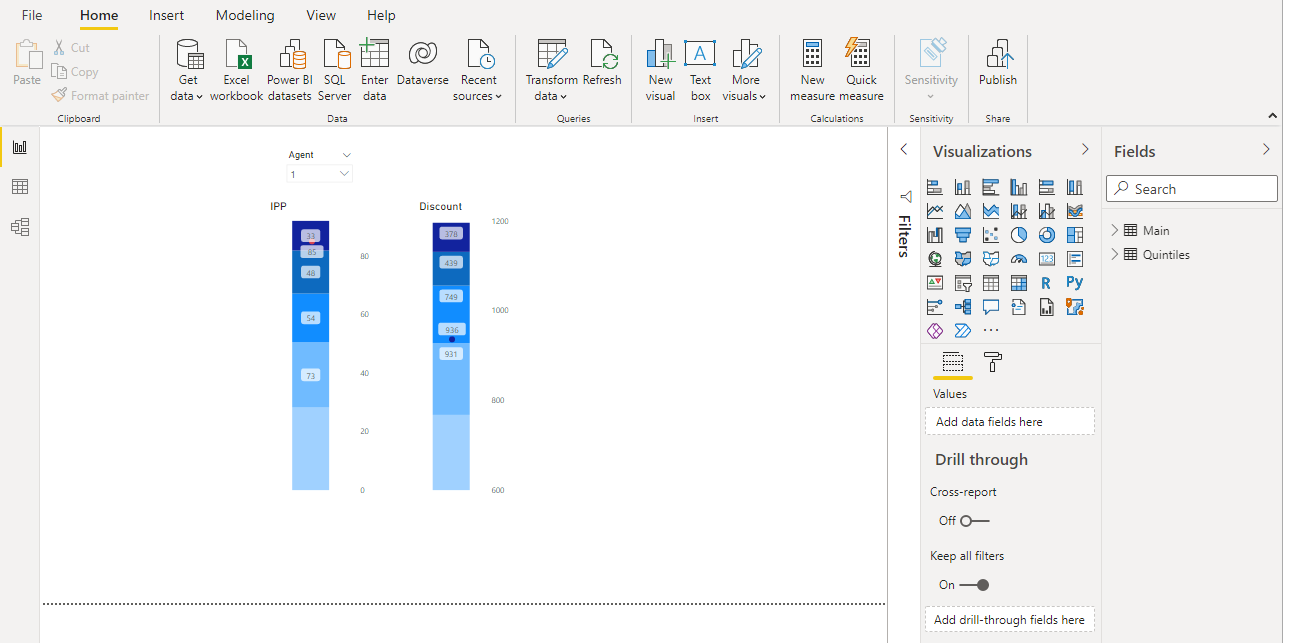The image size is (1292, 643).
Task: Select the scatter chart visual
Action: click(991, 235)
